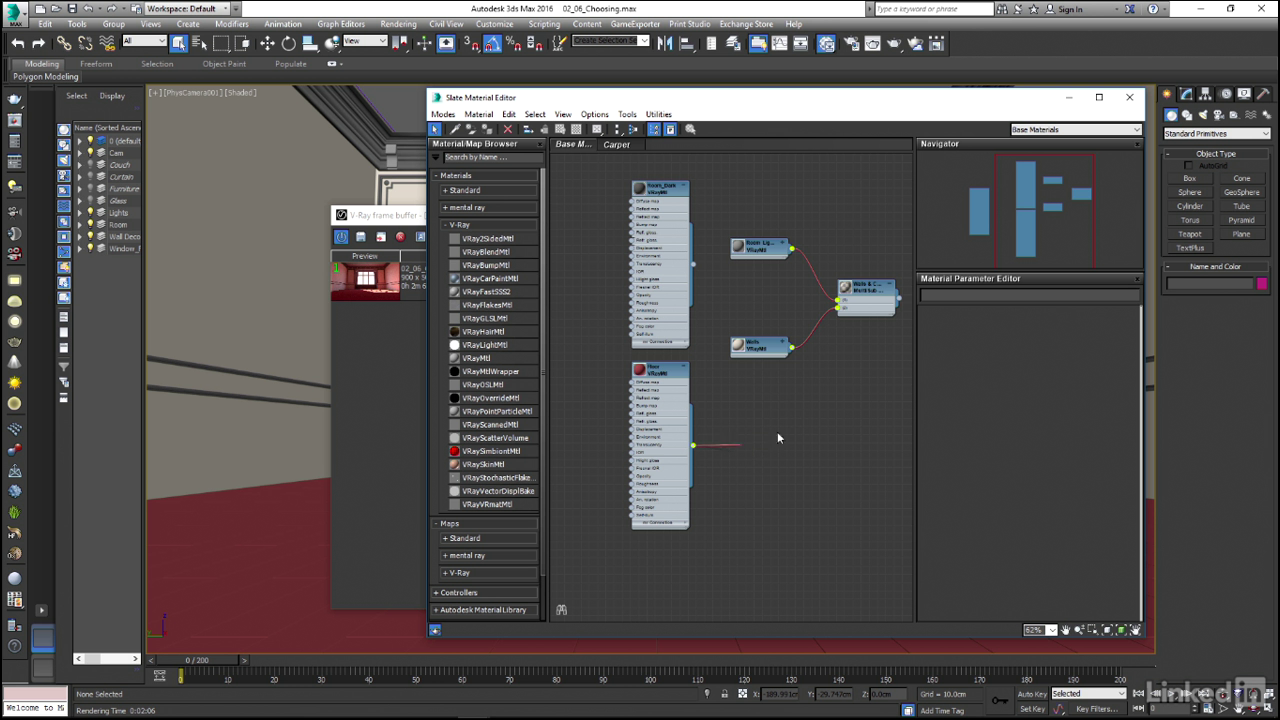Click the Set Key key icon

pos(1001,700)
